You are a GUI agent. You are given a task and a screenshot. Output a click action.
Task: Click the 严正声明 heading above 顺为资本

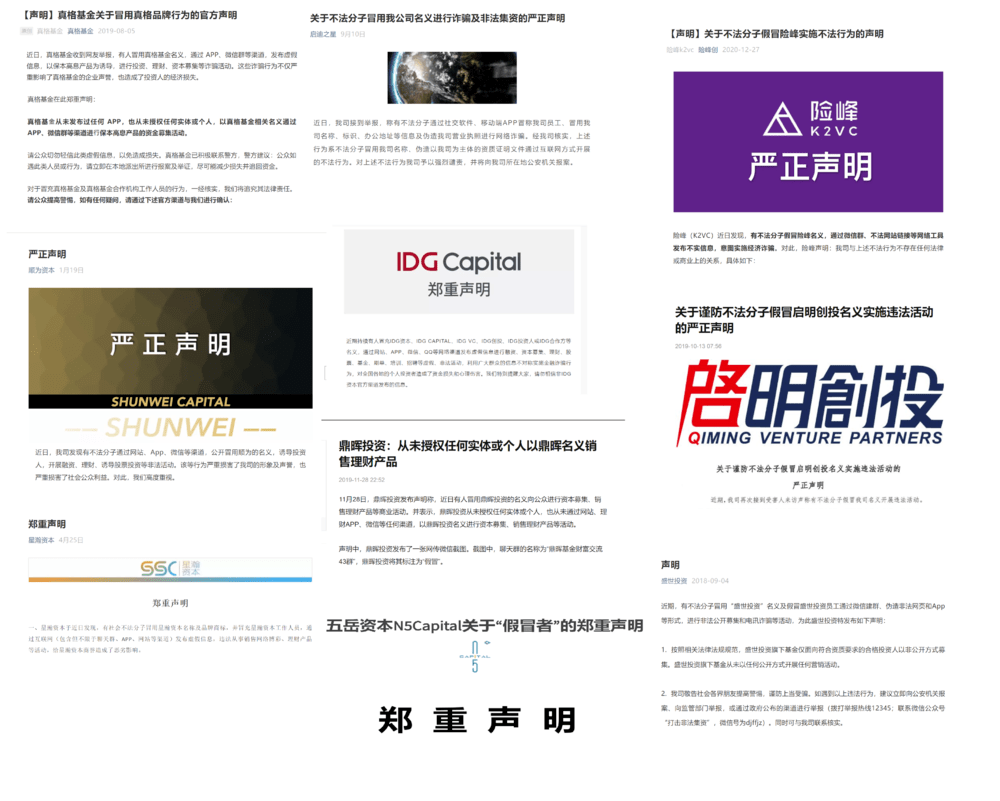(47, 254)
